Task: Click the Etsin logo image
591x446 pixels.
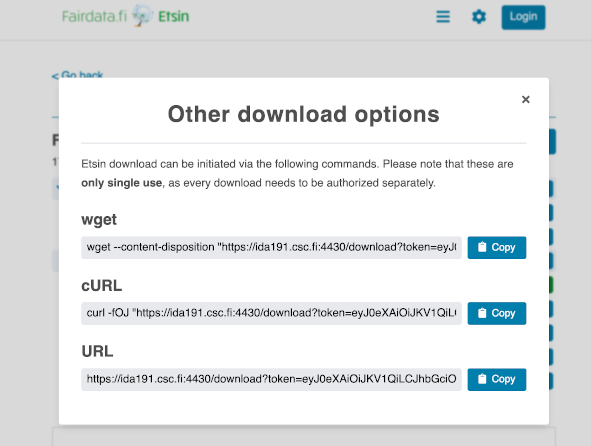Action: 142,16
